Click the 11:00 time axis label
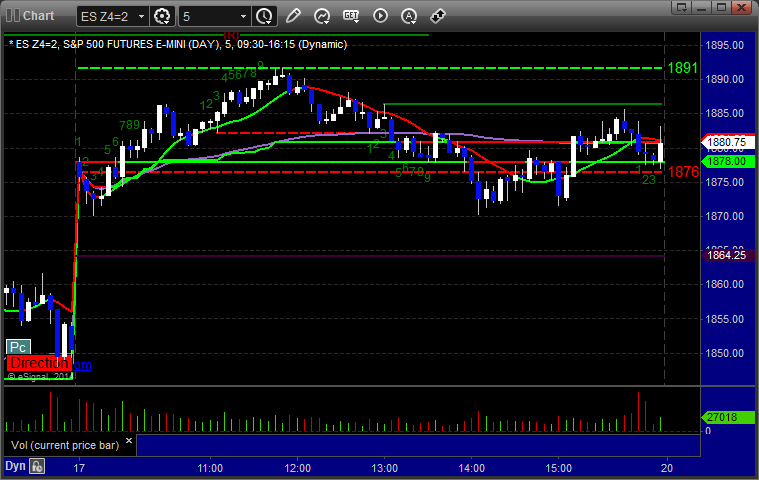759x480 pixels. (210, 468)
